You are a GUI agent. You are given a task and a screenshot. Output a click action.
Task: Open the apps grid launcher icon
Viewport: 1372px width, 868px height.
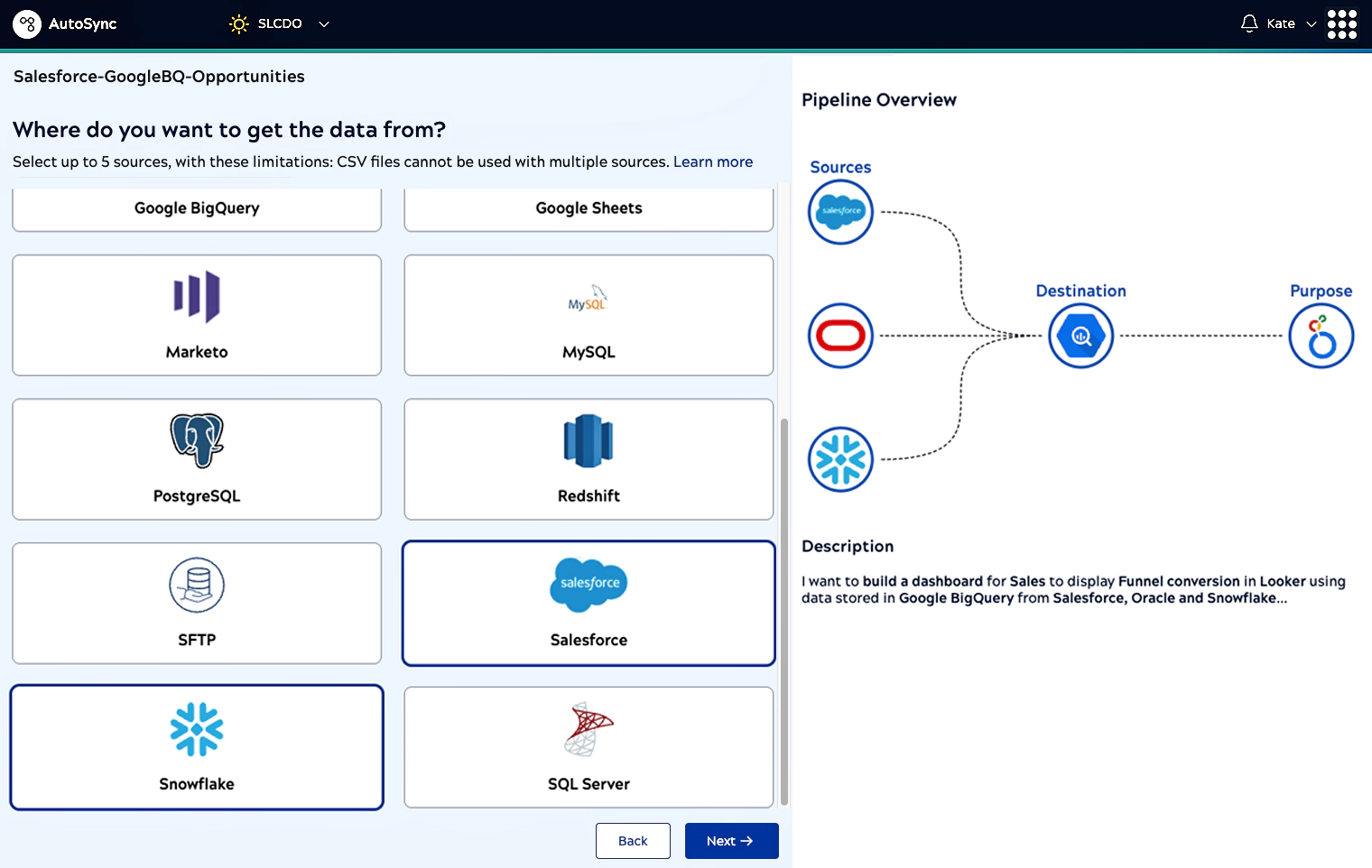pyautogui.click(x=1342, y=24)
